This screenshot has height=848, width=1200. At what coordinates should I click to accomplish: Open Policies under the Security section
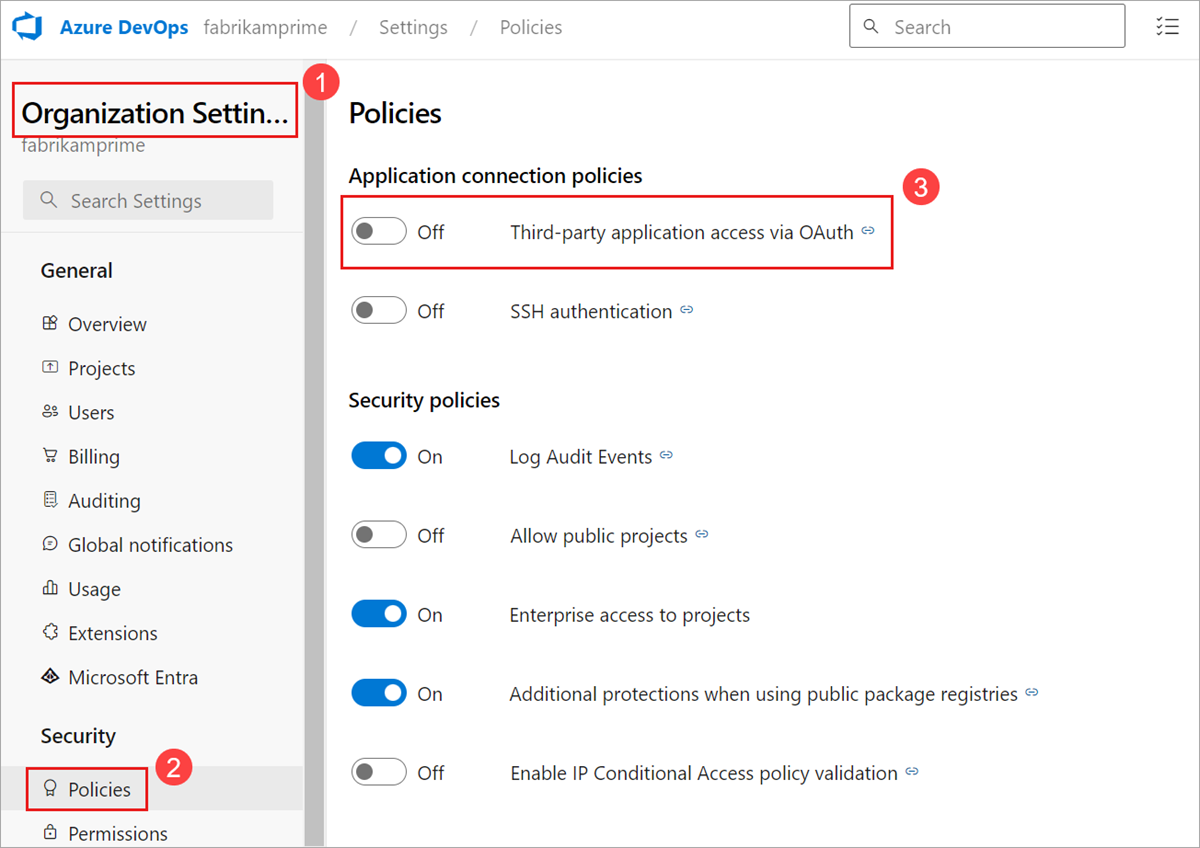(98, 789)
